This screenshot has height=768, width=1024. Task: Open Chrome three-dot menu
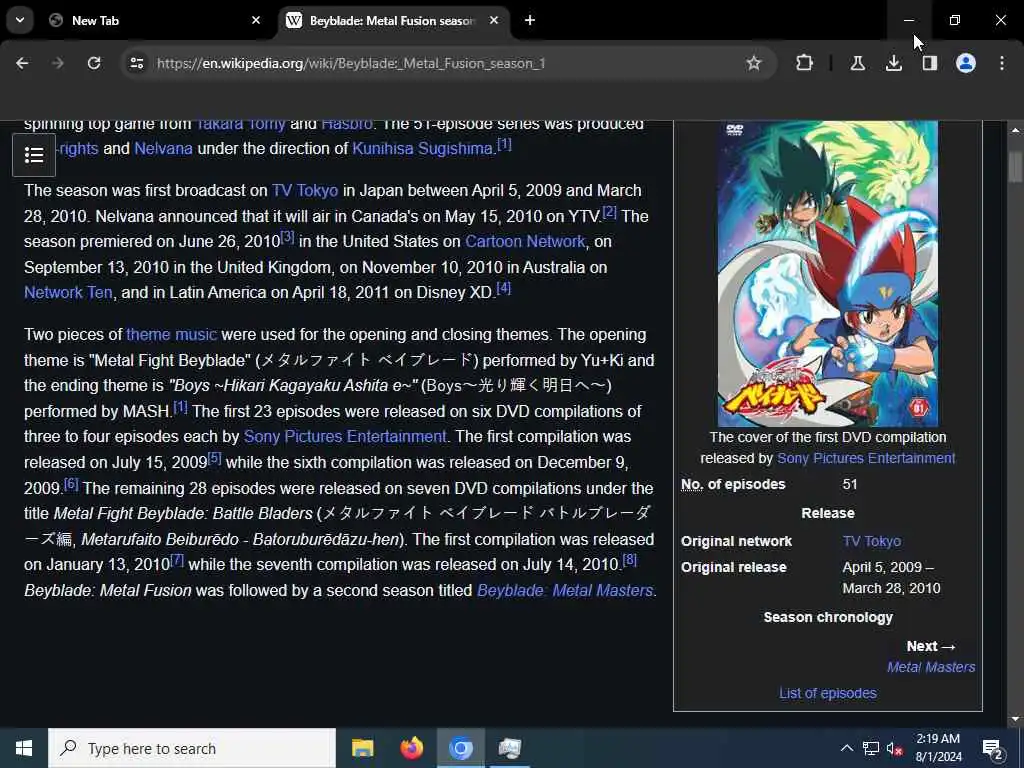tap(1002, 63)
